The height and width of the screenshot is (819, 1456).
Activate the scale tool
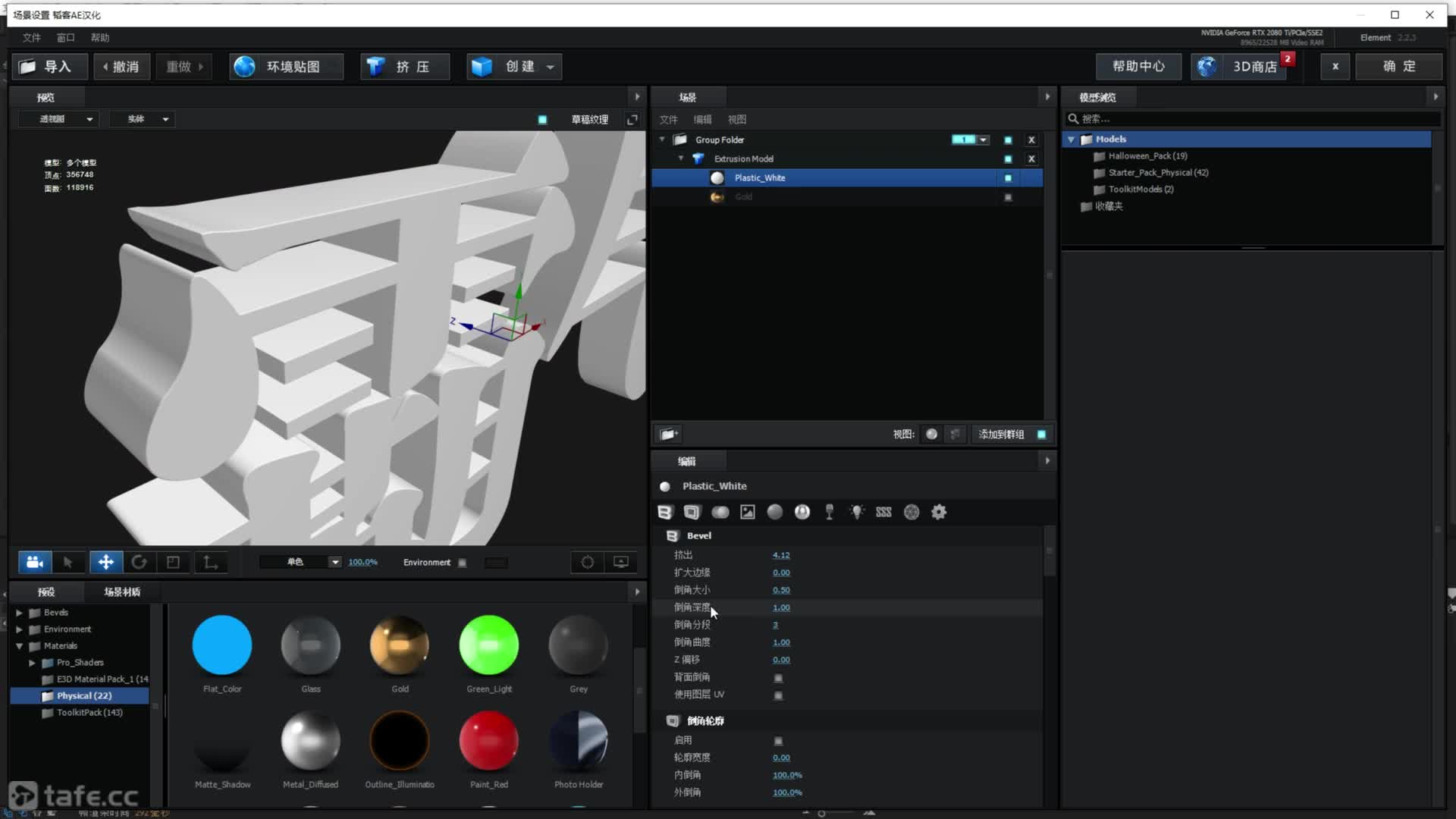point(173,562)
